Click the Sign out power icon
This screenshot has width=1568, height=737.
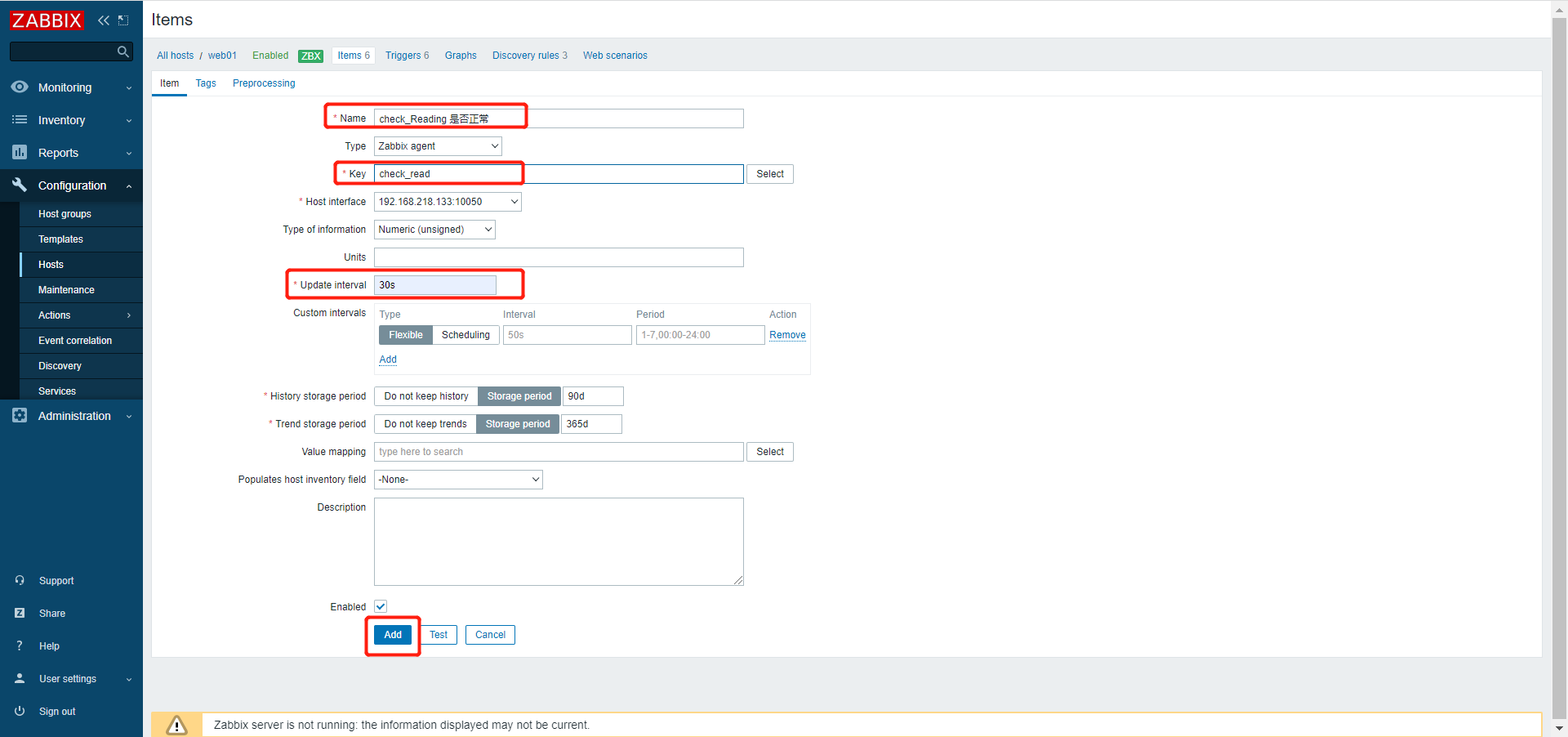coord(20,711)
